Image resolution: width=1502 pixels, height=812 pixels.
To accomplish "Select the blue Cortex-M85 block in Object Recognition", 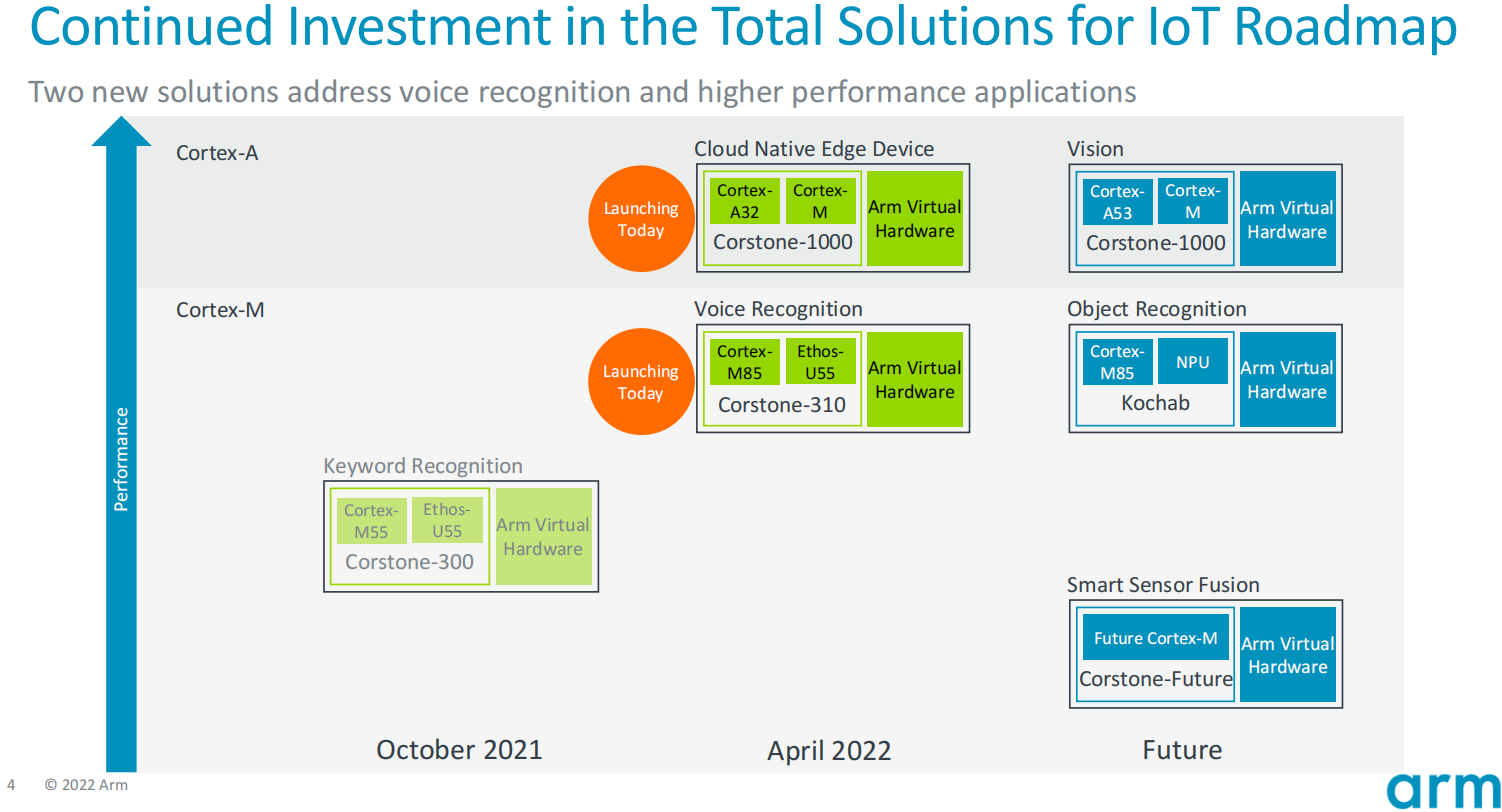I will 1118,362.
